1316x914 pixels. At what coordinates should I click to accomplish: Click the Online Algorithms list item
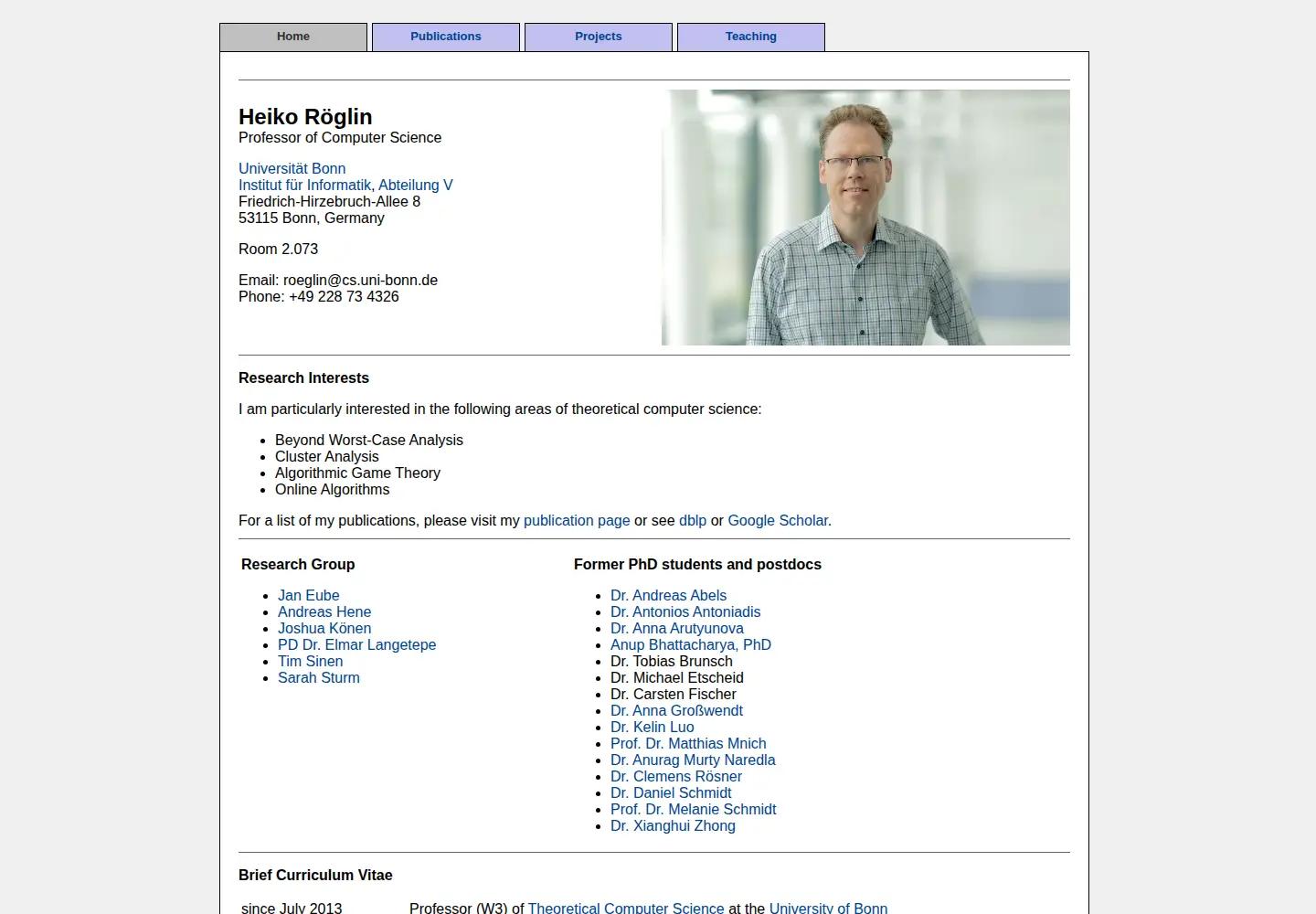pos(332,489)
